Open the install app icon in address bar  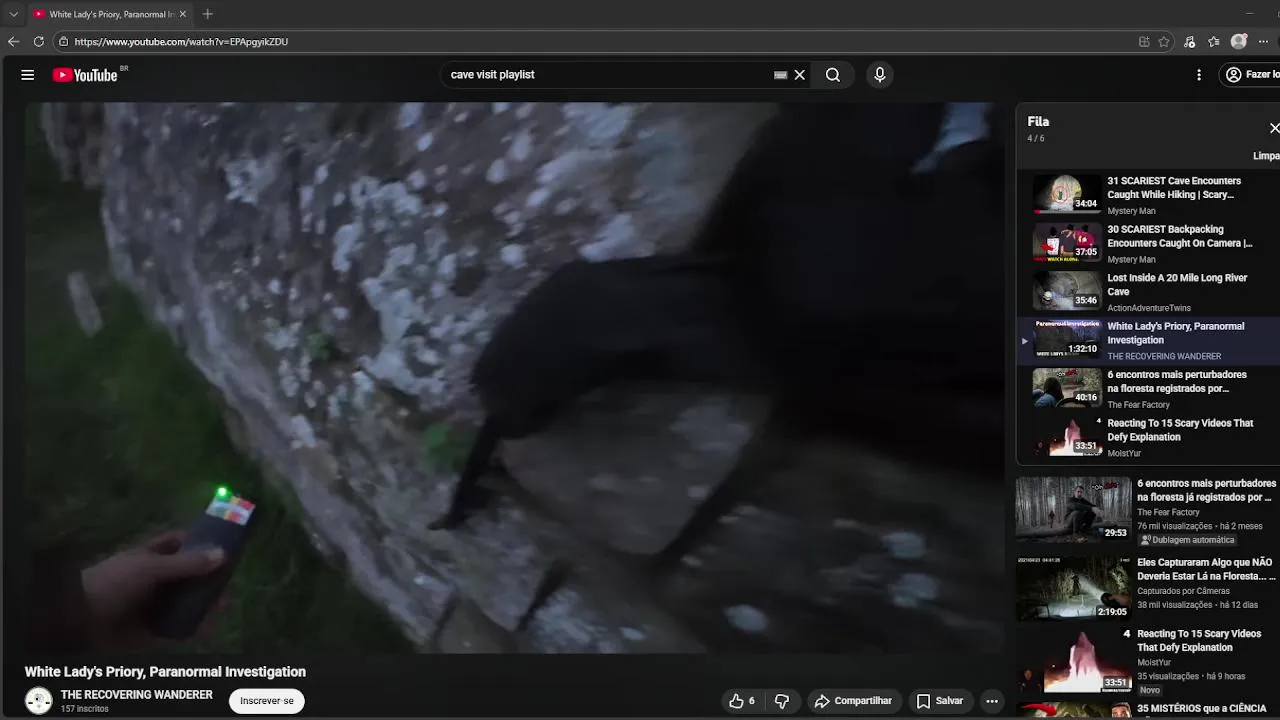pyautogui.click(x=1144, y=42)
